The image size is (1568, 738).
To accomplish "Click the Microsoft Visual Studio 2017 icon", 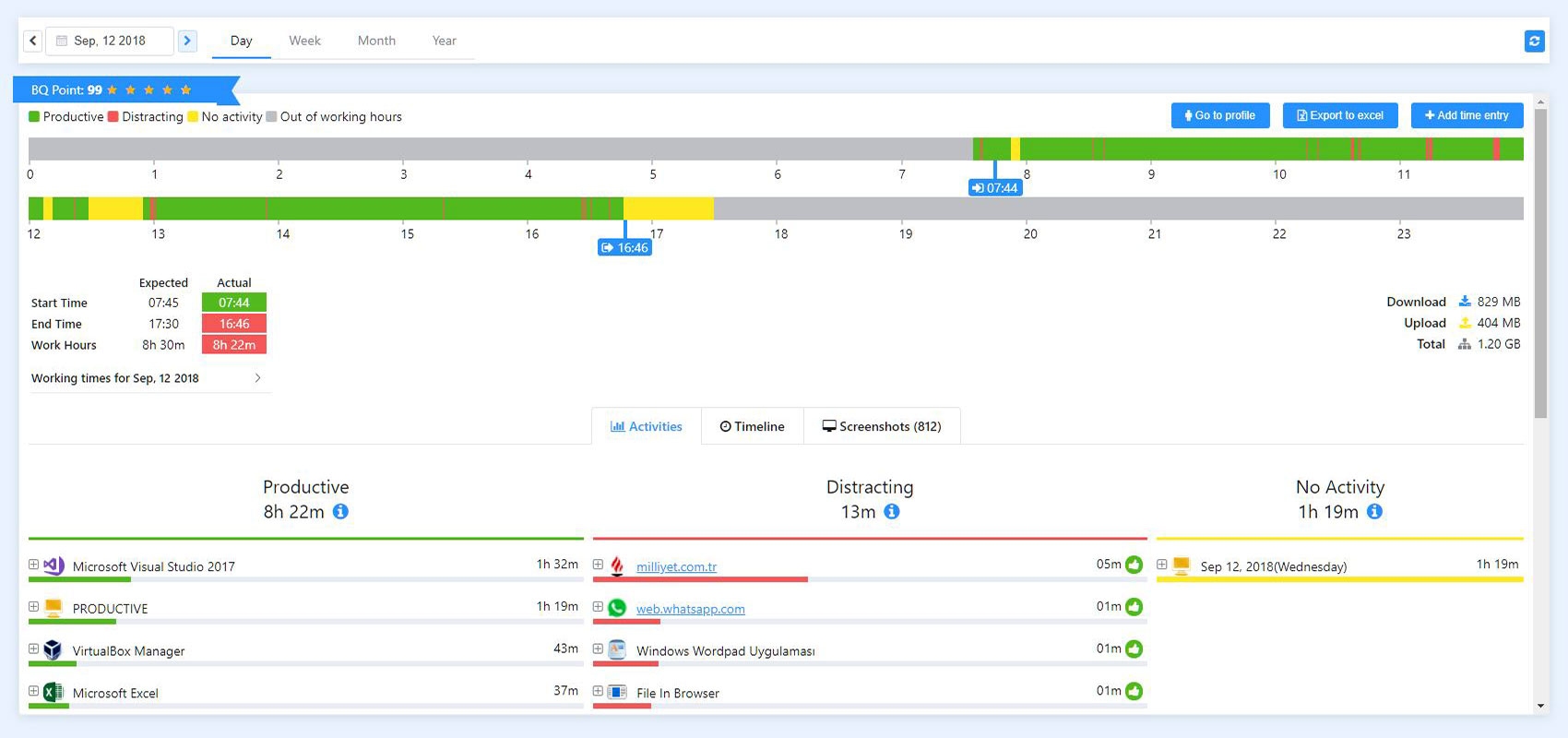I will tap(53, 565).
